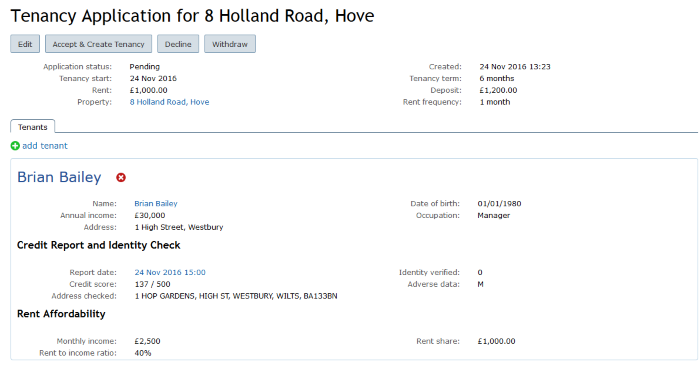Remove Brian Bailey with the red X icon
The width and height of the screenshot is (700, 365).
point(121,178)
